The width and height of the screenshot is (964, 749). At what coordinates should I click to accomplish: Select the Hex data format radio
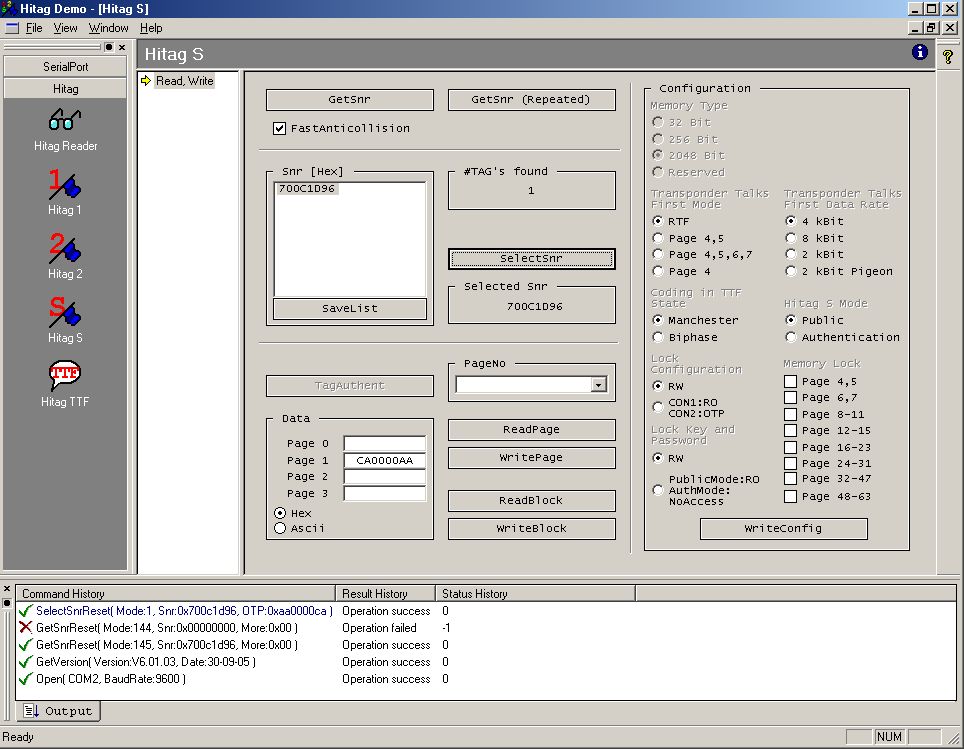(280, 513)
